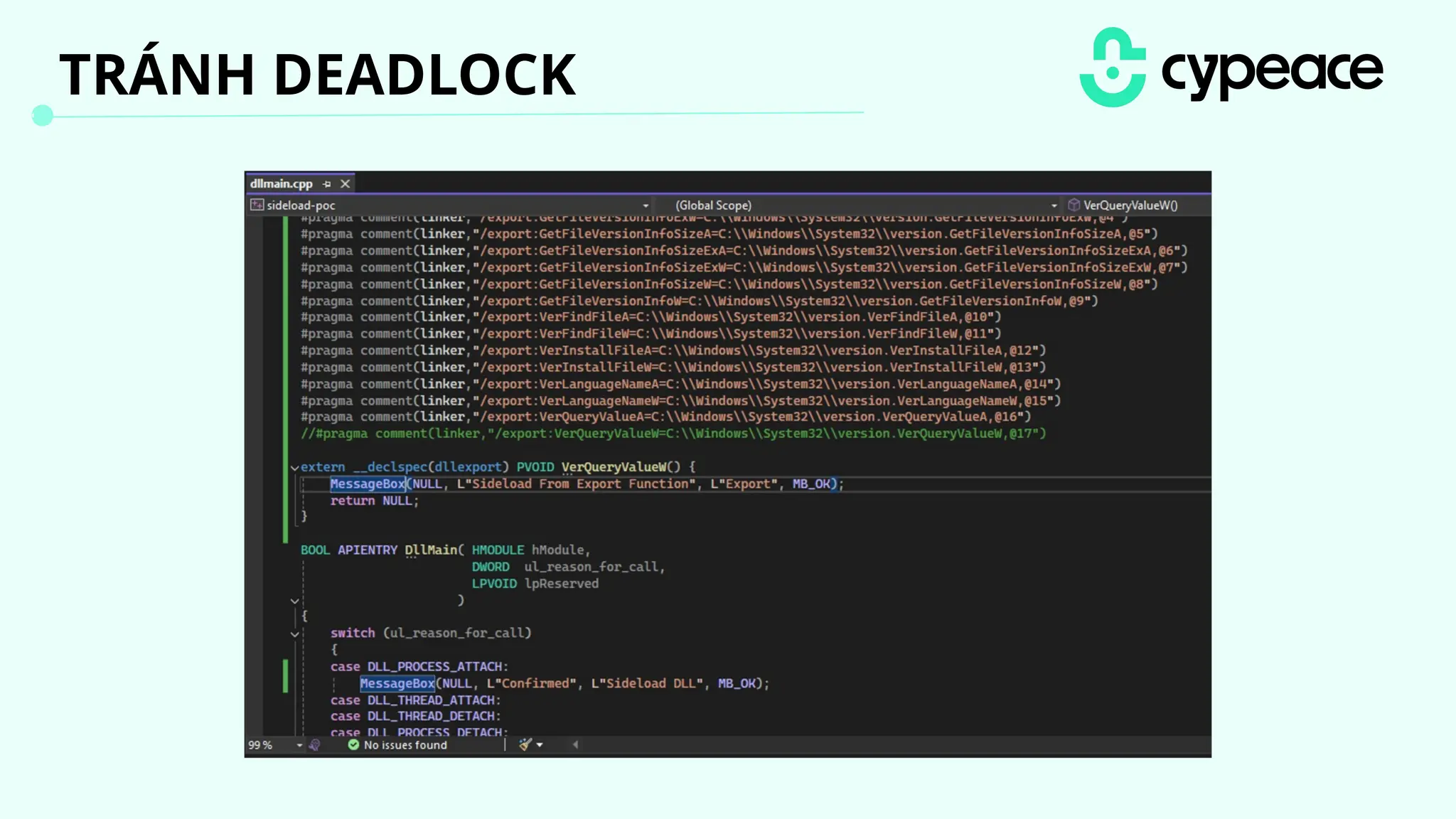Click the pragma line exporting VerQueryValueA

point(665,417)
